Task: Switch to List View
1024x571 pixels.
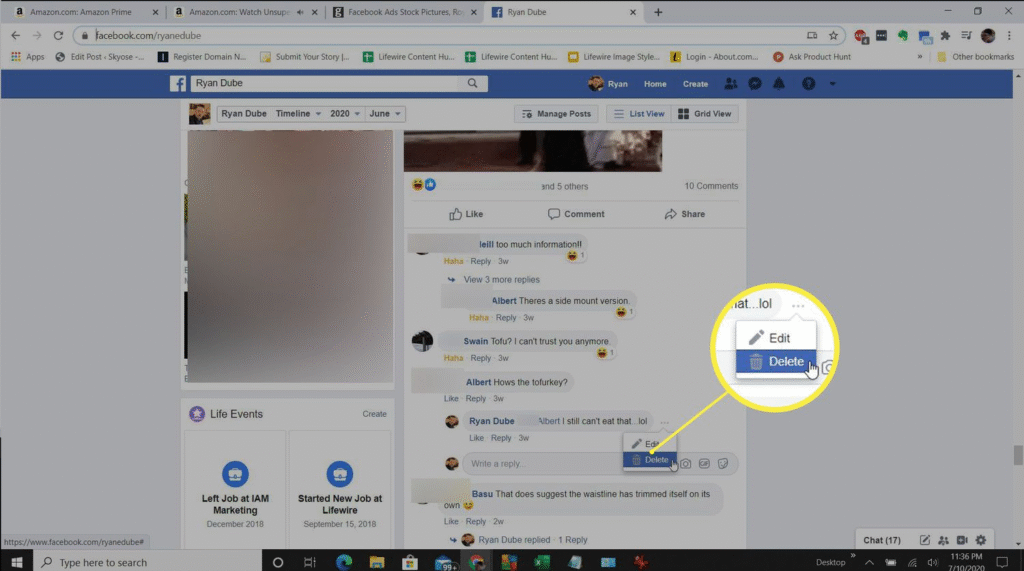Action: click(638, 114)
